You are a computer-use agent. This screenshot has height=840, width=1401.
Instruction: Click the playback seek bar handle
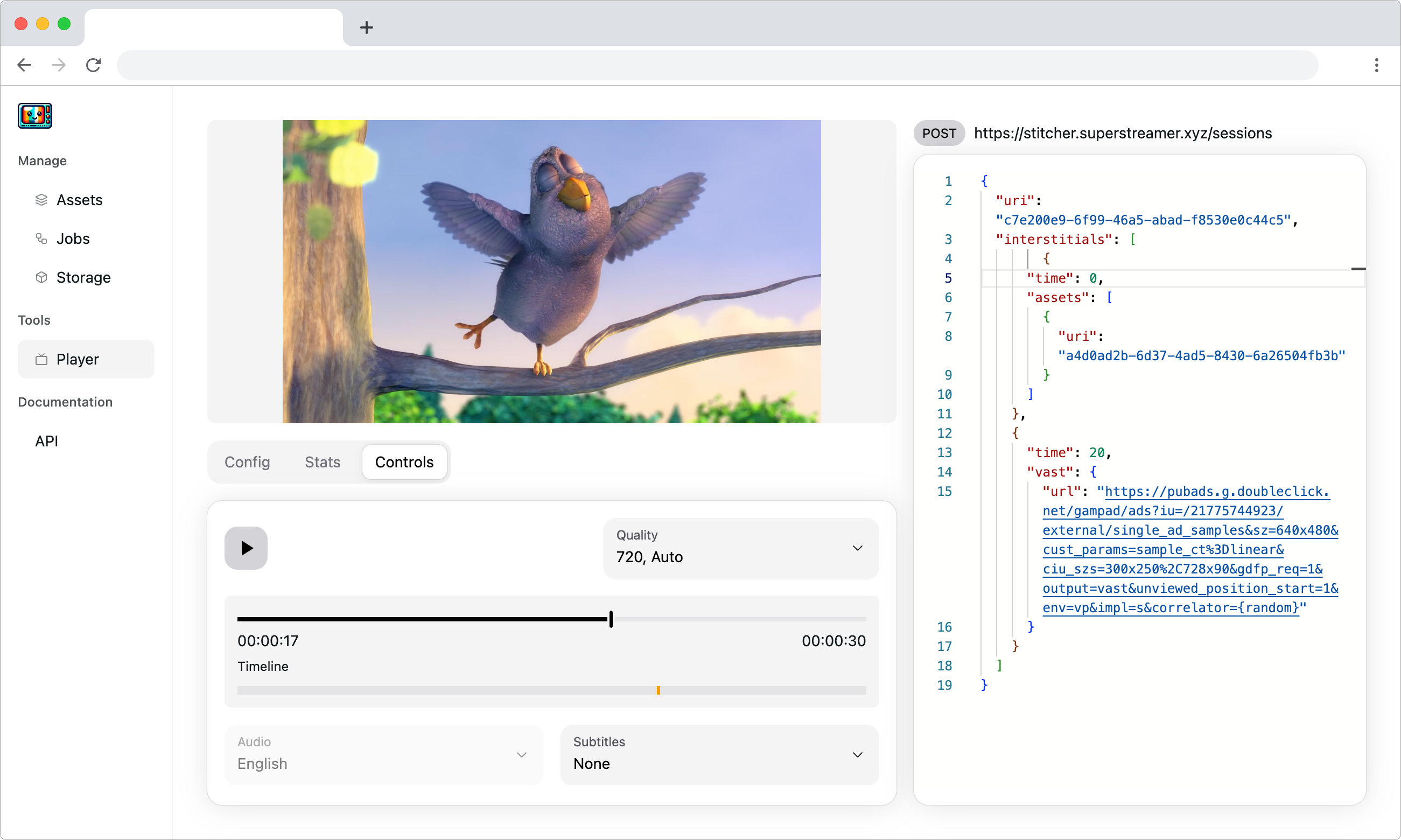point(611,619)
